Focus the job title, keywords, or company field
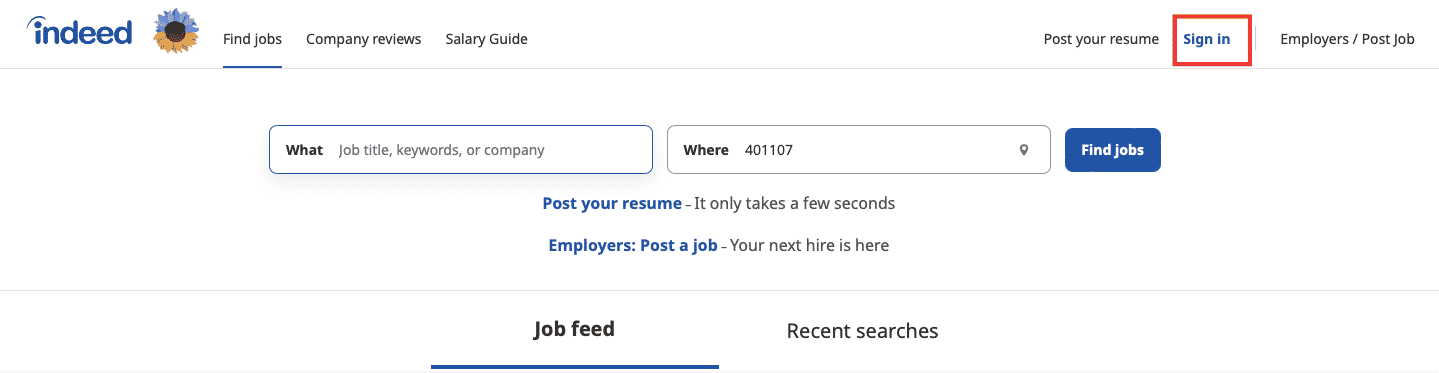The width and height of the screenshot is (1439, 373). 490,150
